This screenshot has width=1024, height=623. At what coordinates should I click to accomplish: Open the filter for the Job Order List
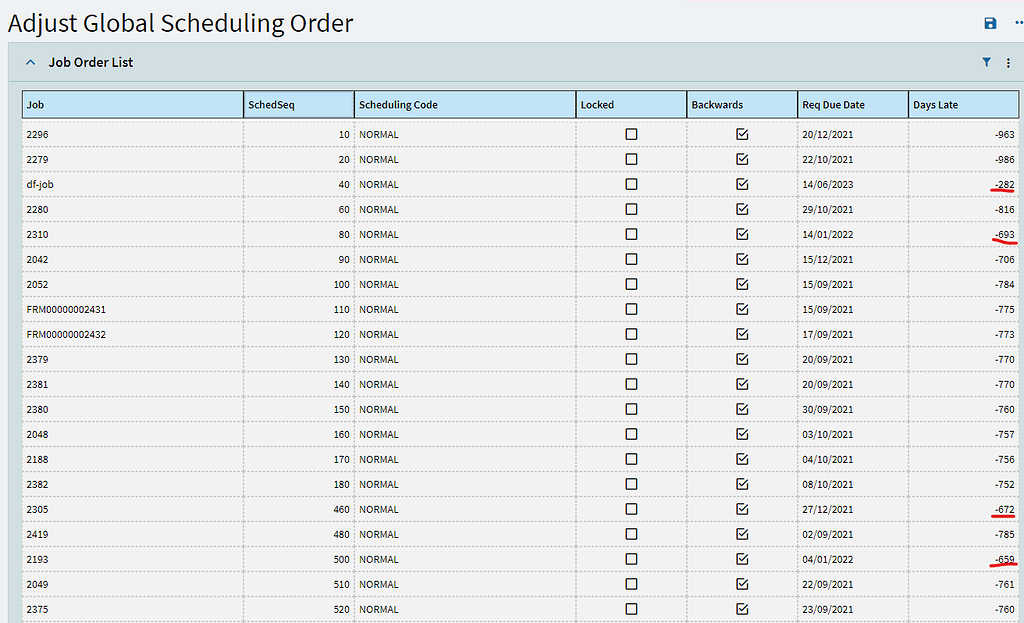pyautogui.click(x=986, y=62)
